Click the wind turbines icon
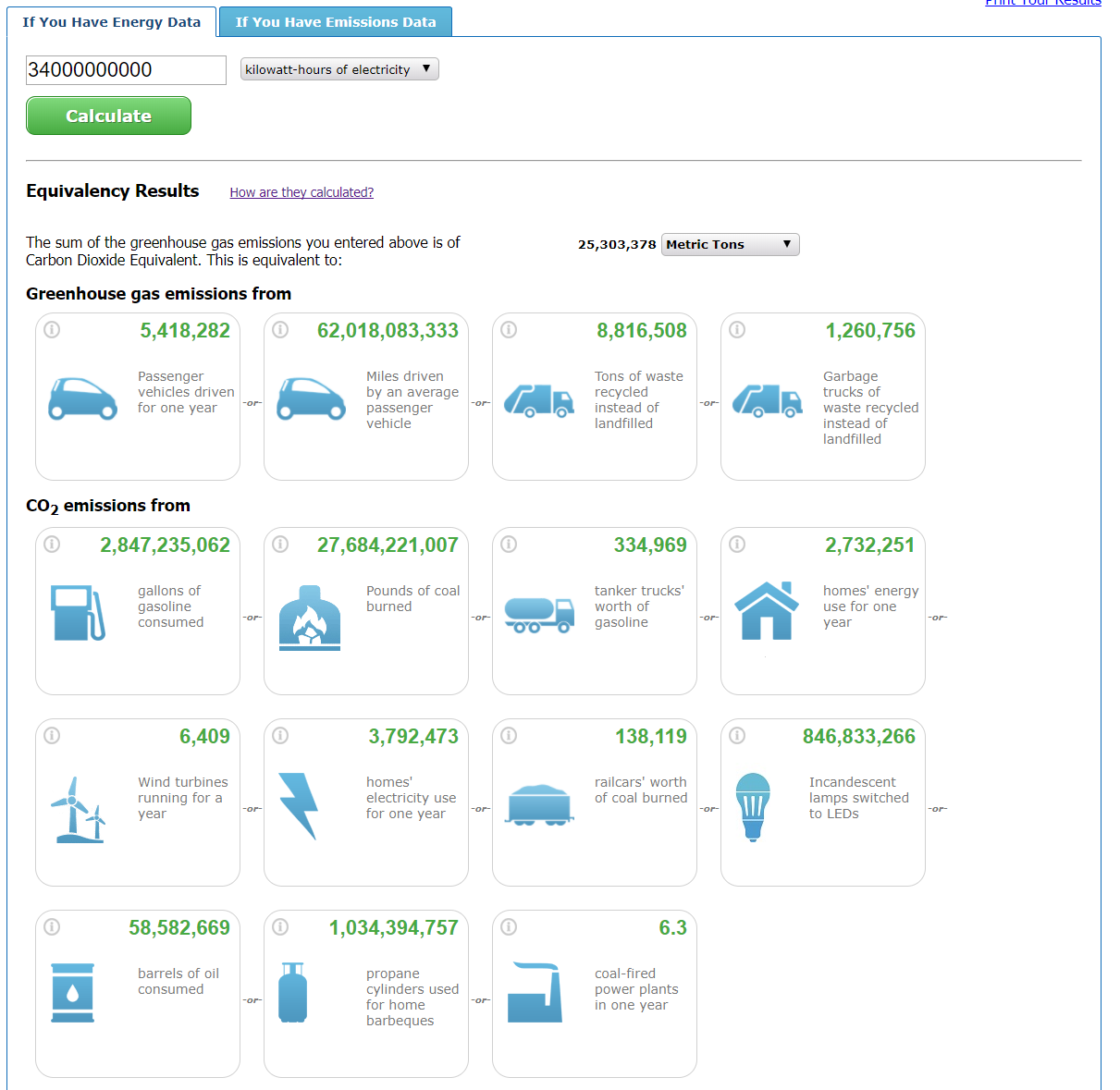Image resolution: width=1120 pixels, height=1090 pixels. 78,809
